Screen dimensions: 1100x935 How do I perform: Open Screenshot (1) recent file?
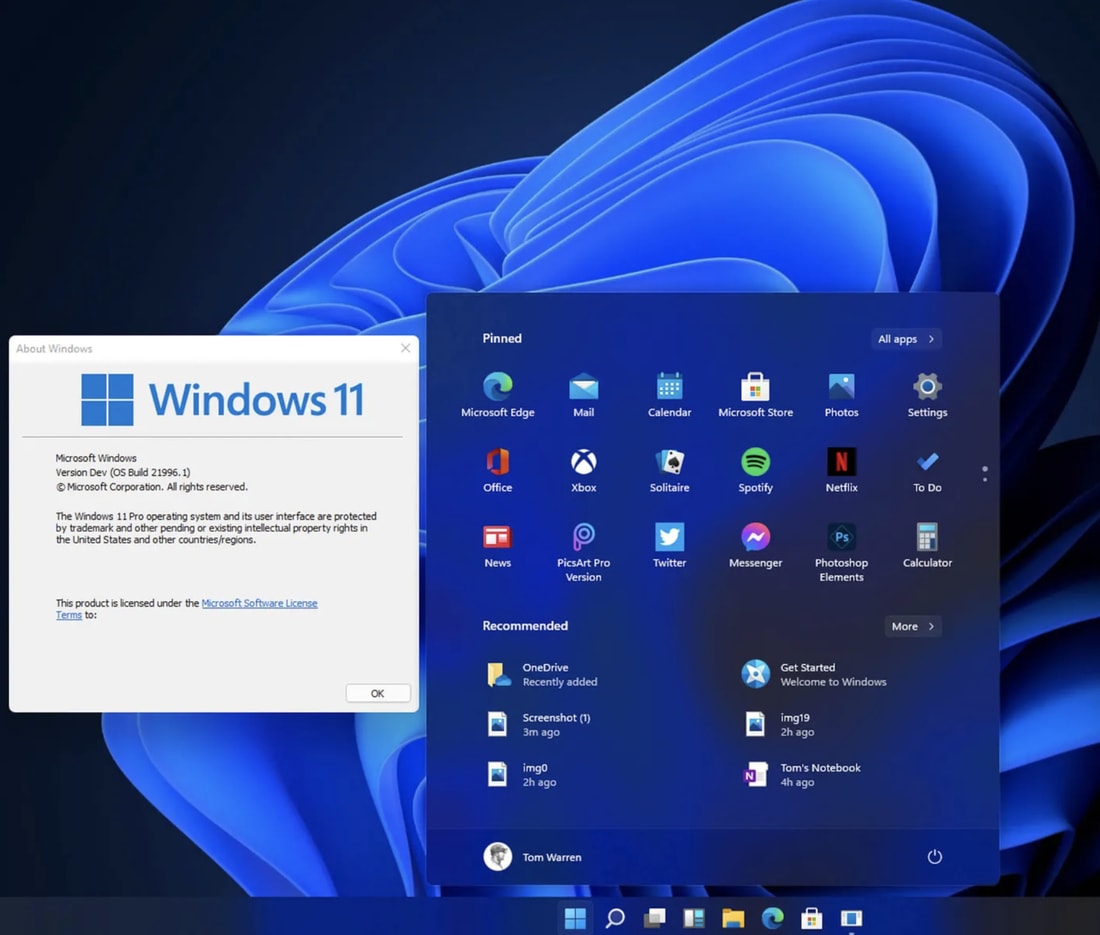tap(540, 725)
